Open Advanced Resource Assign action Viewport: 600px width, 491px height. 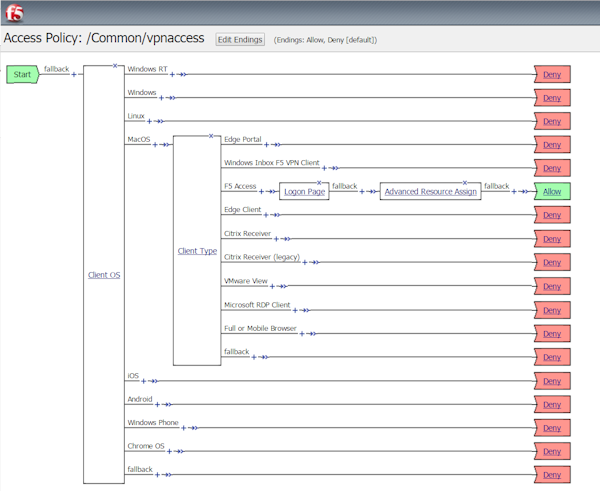430,191
